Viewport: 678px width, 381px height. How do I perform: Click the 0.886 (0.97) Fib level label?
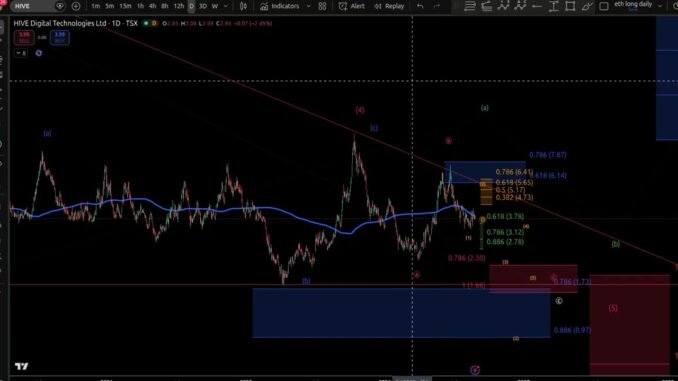click(572, 330)
